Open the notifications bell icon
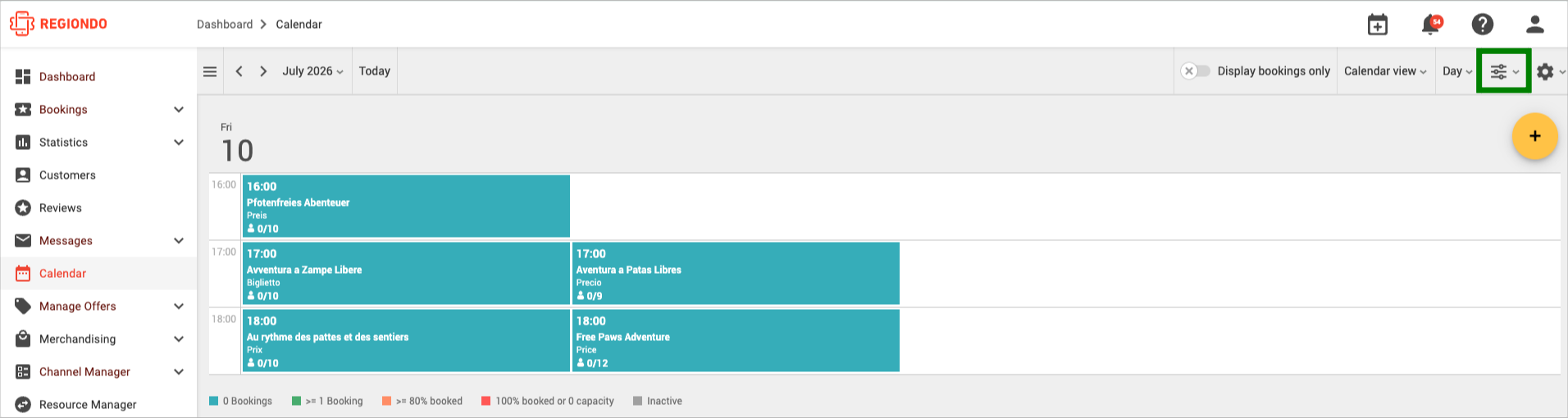 click(1431, 25)
